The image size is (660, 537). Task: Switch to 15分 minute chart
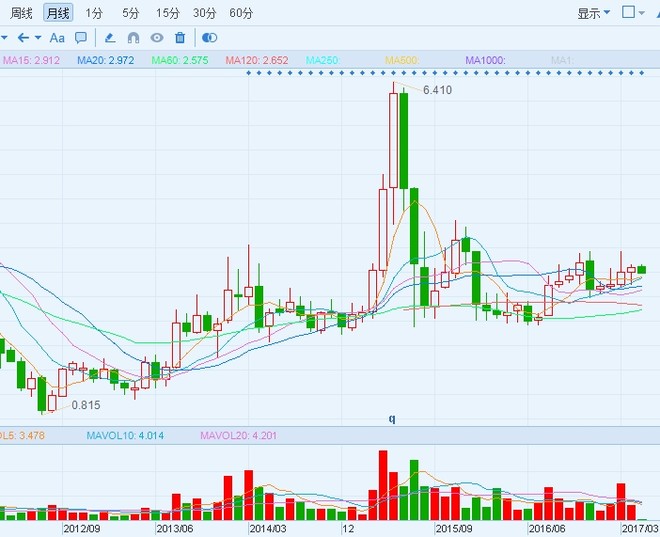tap(168, 13)
